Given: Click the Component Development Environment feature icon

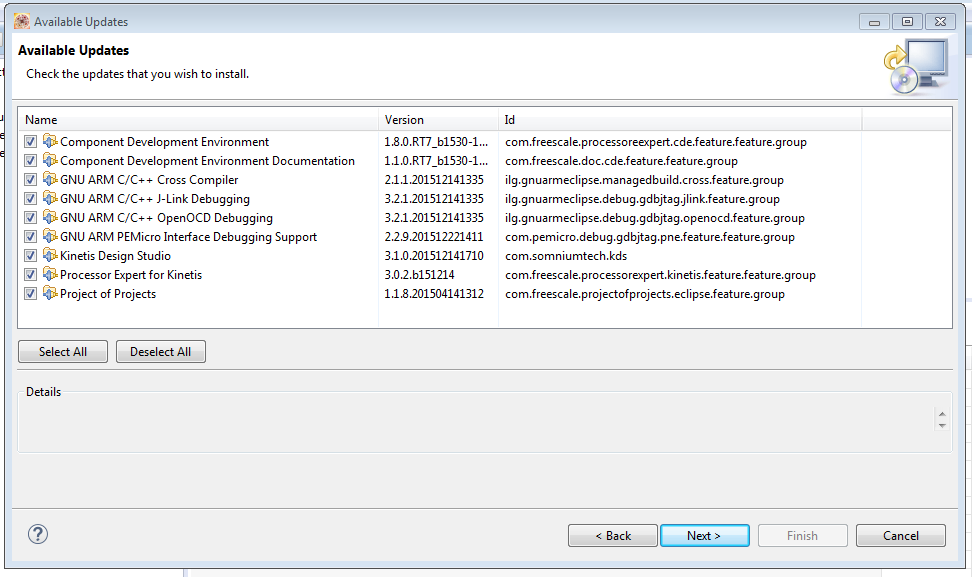Looking at the screenshot, I should (50, 141).
